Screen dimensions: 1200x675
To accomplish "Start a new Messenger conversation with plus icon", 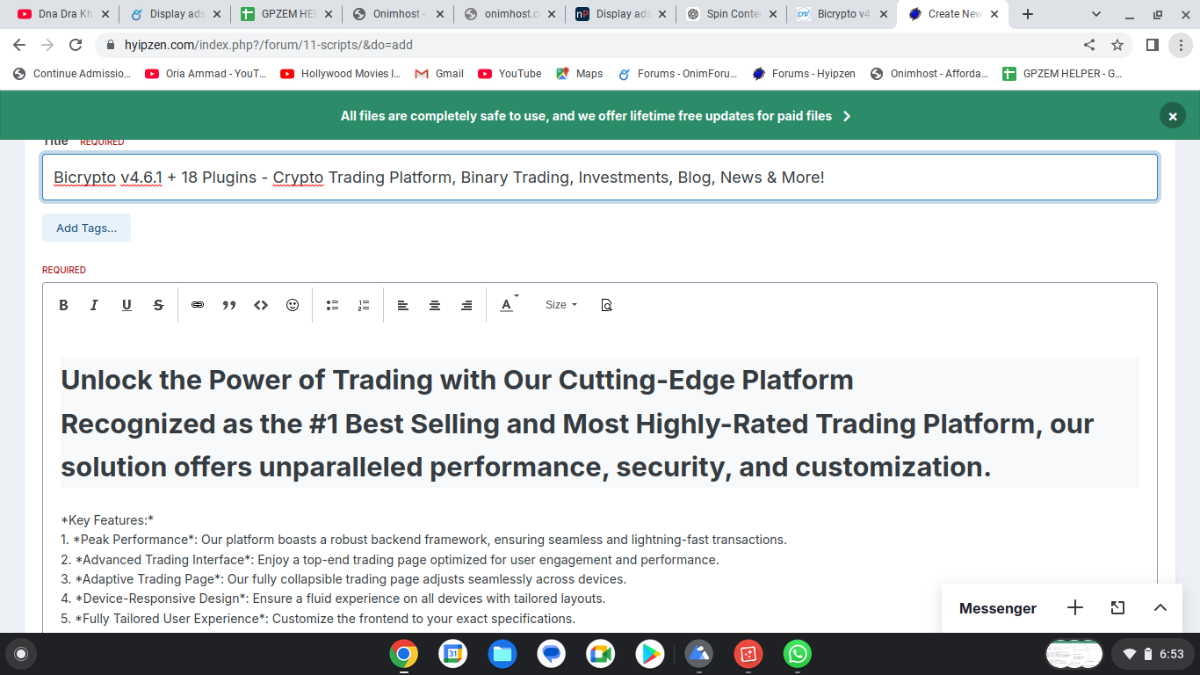I will point(1075,608).
